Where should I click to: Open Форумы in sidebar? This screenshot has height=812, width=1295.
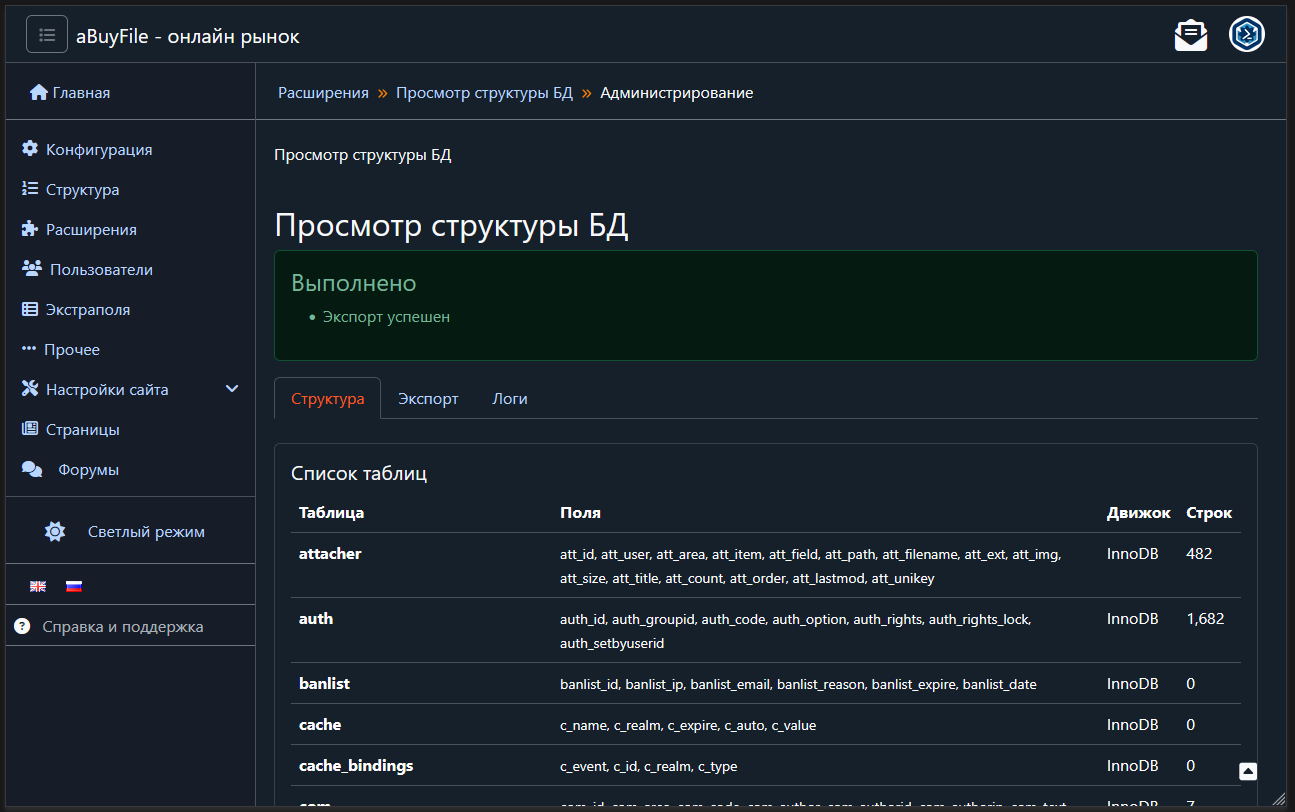(x=88, y=469)
